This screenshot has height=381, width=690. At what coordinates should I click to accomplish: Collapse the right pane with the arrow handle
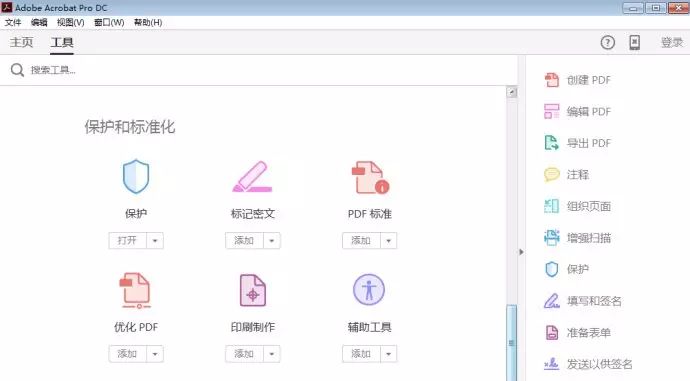coord(521,252)
